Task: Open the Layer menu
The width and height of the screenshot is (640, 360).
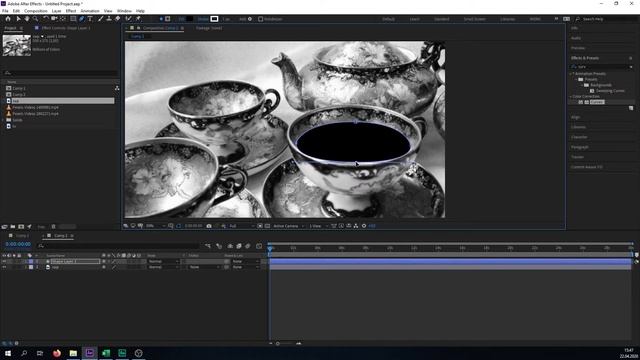Action: (57, 11)
